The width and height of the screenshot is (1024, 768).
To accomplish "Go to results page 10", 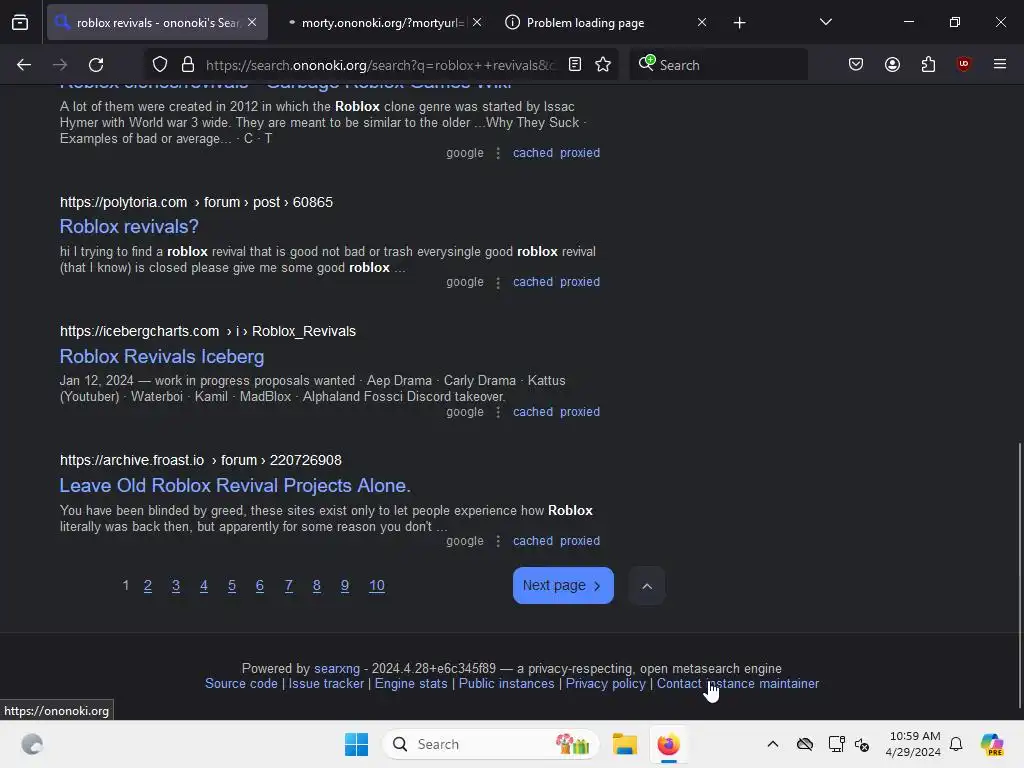I will (377, 586).
